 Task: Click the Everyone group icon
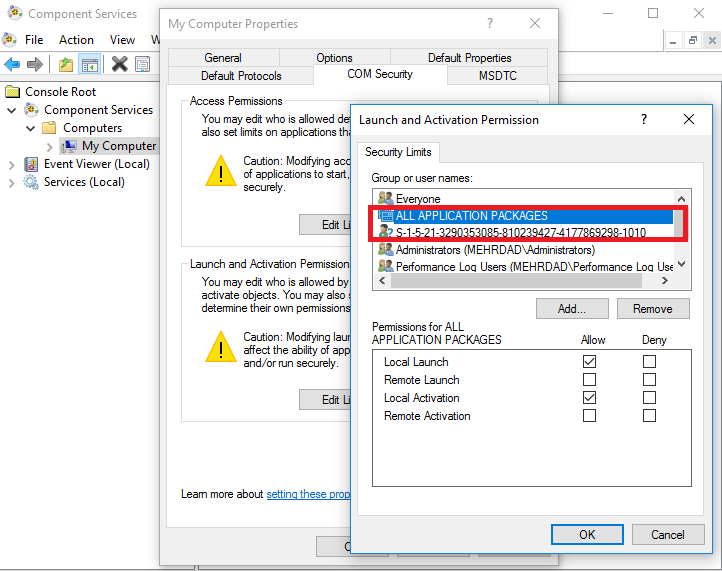[385, 198]
